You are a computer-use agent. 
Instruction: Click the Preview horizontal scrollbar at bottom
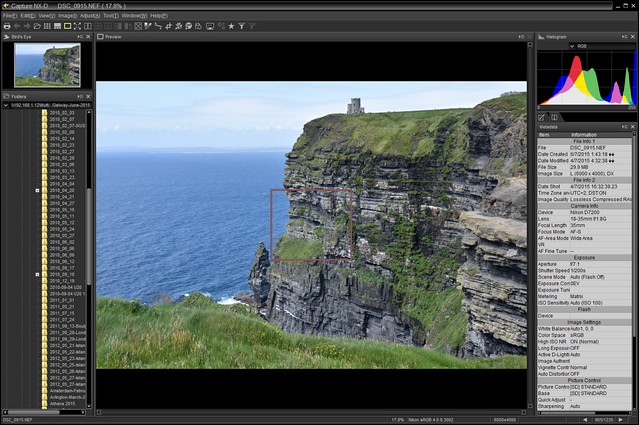[x=312, y=412]
